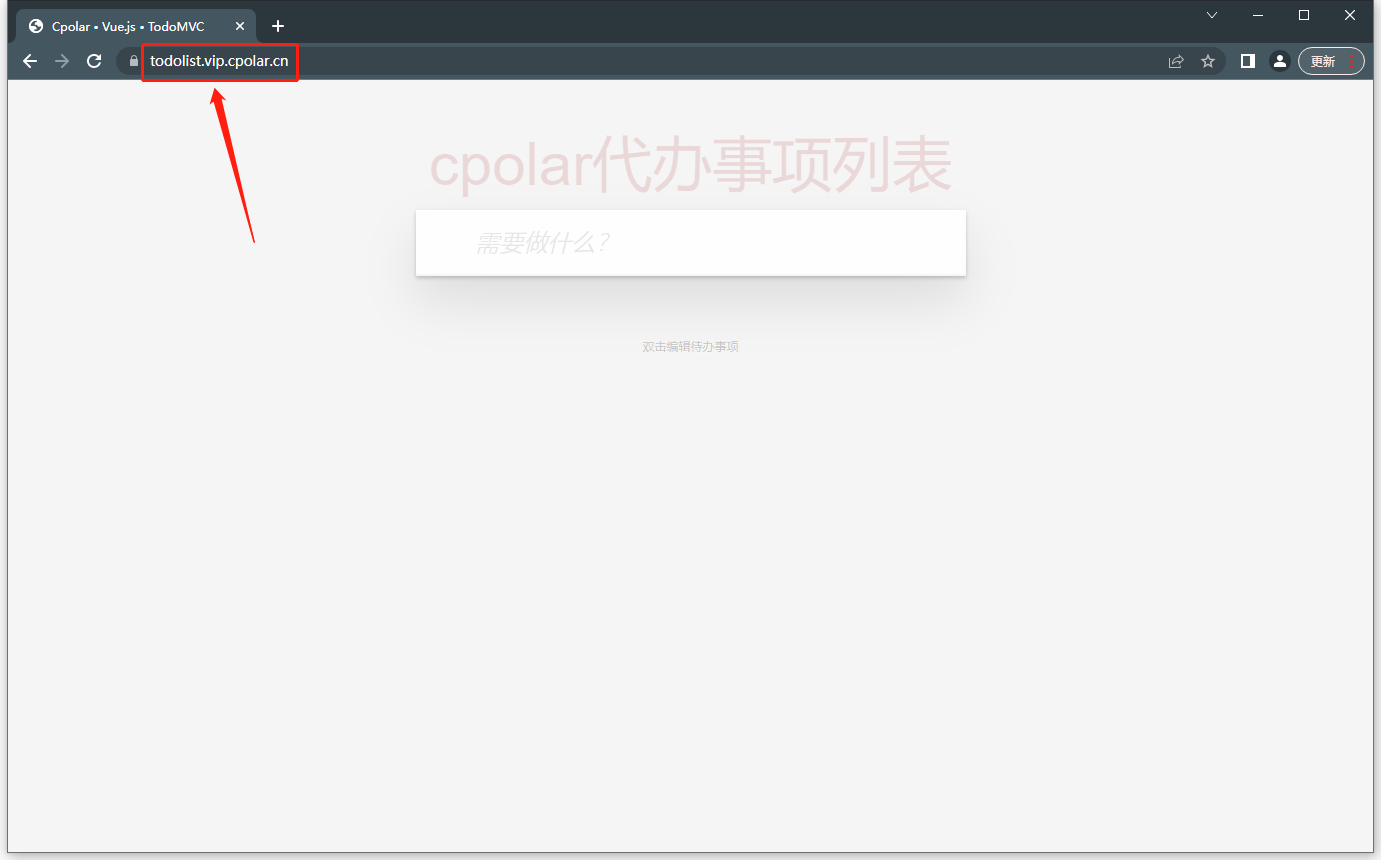Open a new tab with the plus button

[x=278, y=25]
